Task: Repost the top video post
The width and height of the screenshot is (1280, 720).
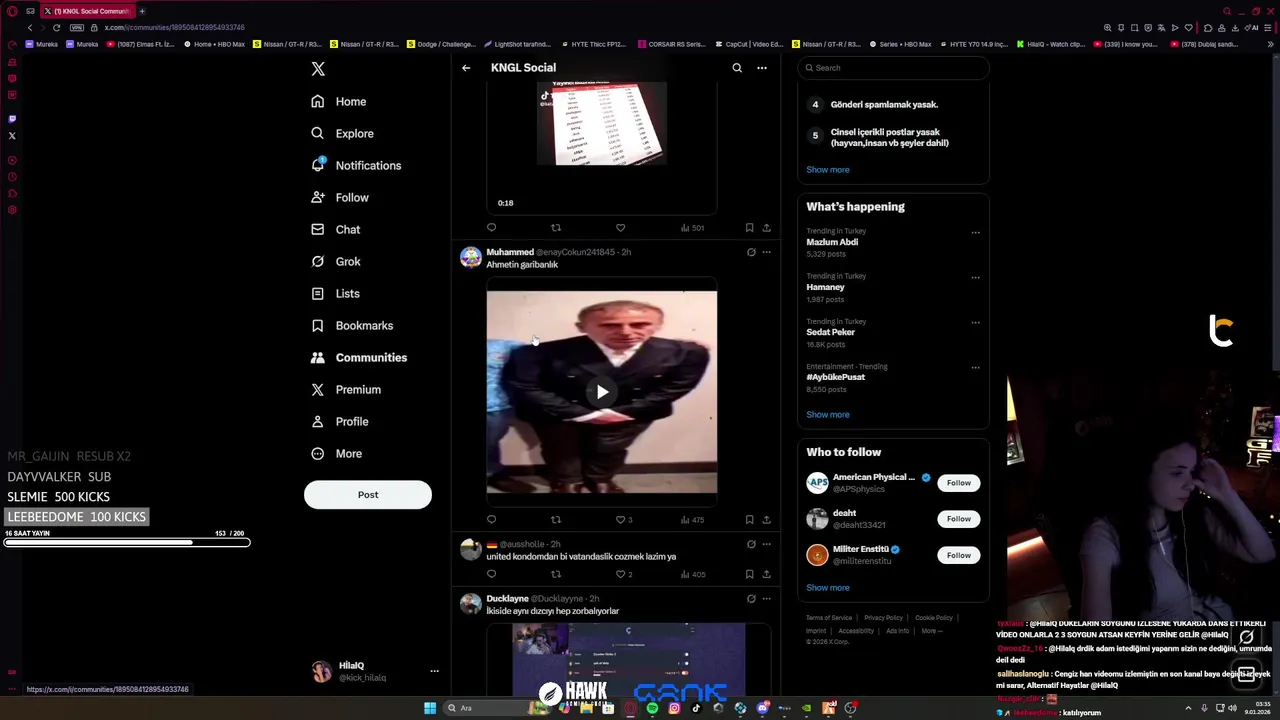Action: pyautogui.click(x=556, y=228)
